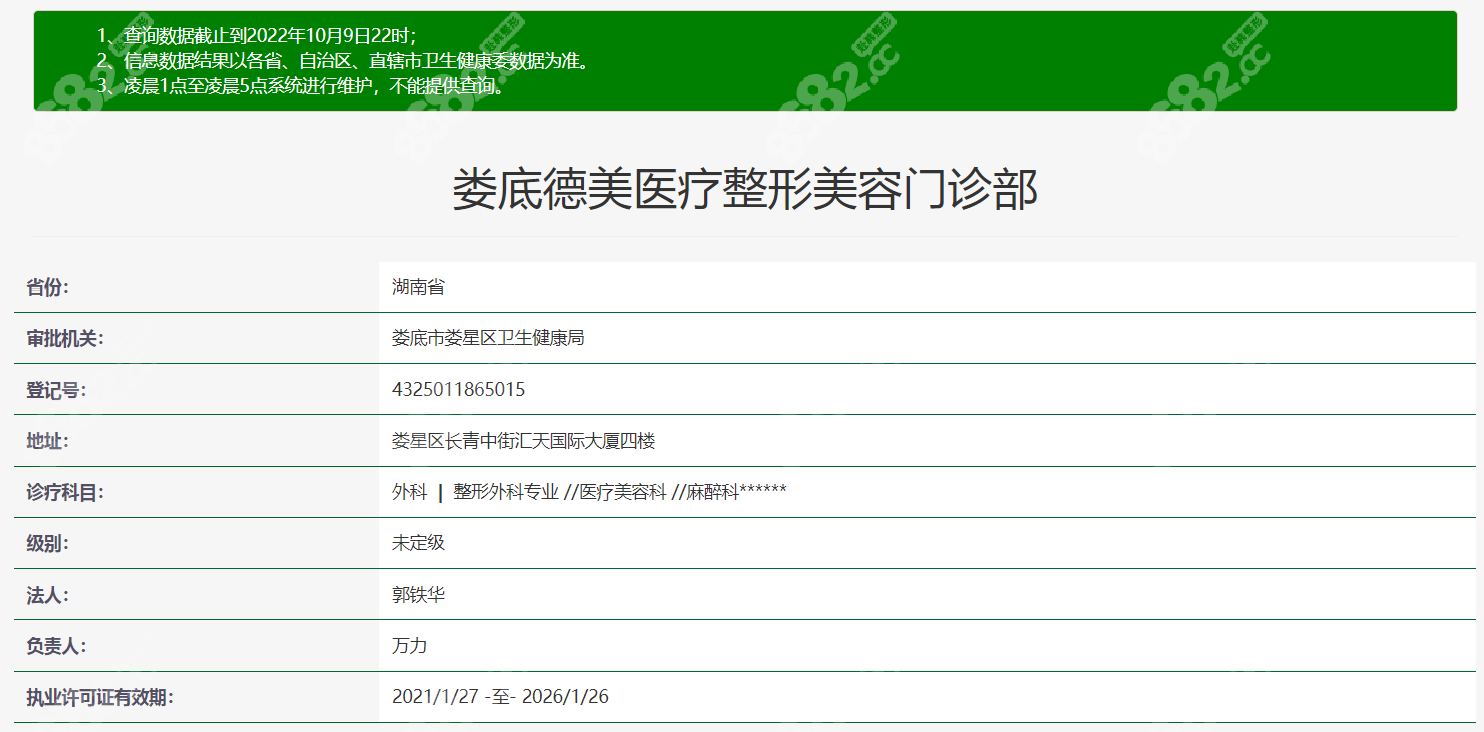
Task: Click the value 湖南省
Action: (x=418, y=287)
